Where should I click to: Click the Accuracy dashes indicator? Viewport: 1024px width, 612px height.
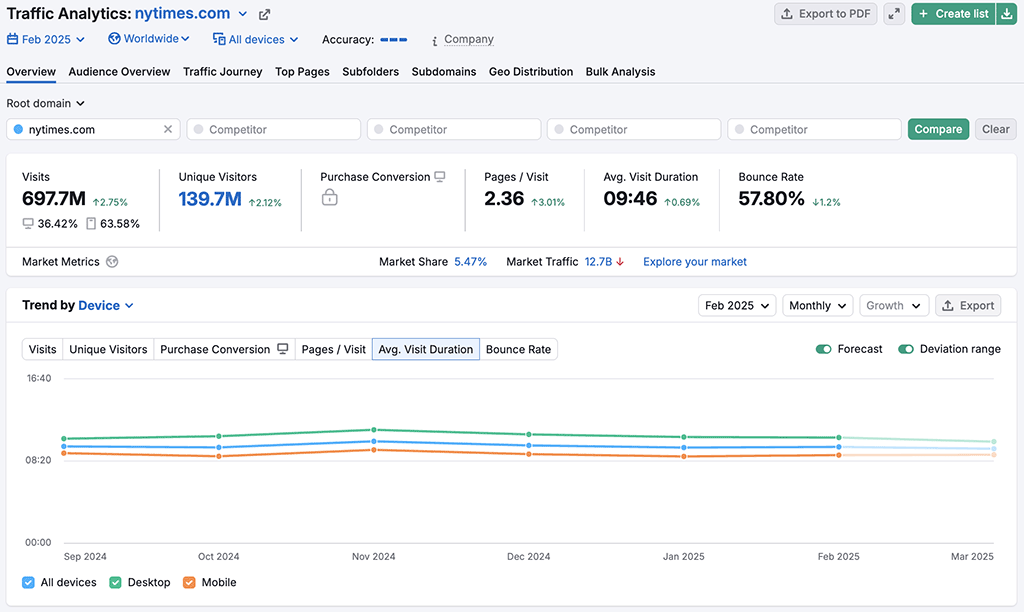394,40
